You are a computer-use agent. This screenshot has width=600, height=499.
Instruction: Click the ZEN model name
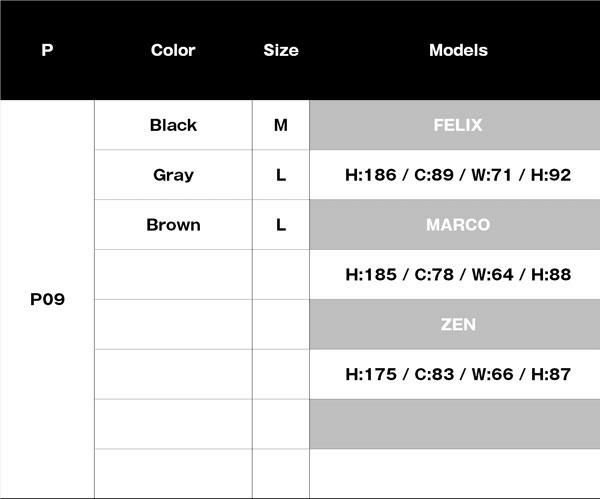pos(458,325)
